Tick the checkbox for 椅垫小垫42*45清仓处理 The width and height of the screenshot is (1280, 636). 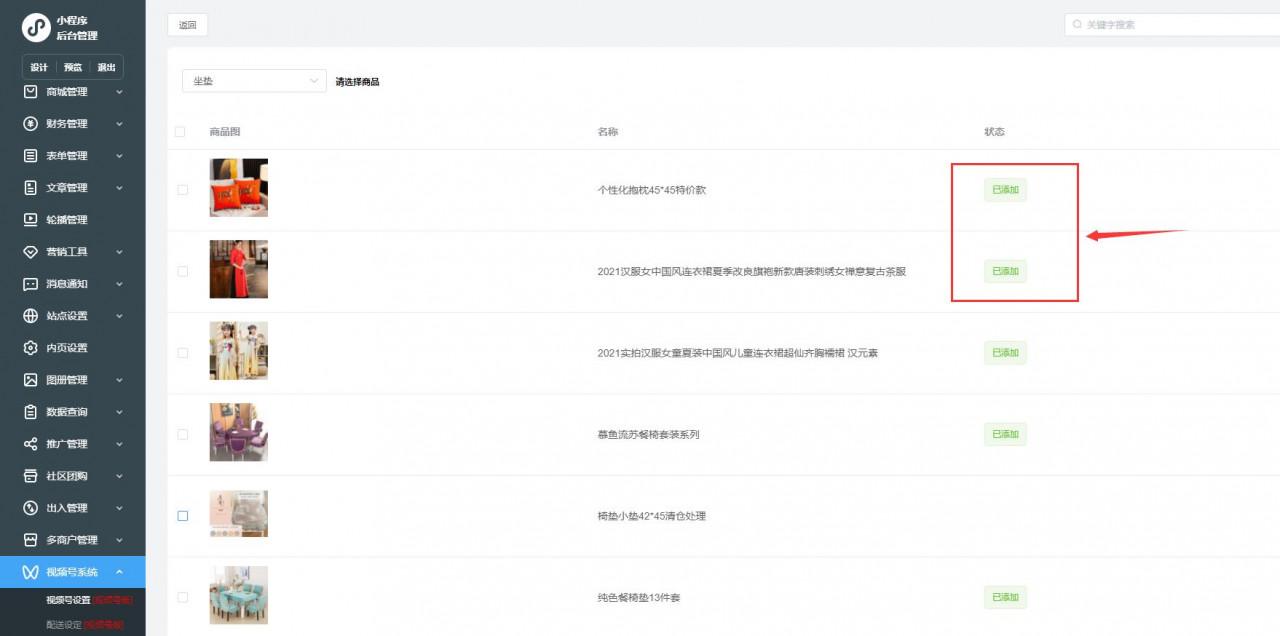[183, 516]
